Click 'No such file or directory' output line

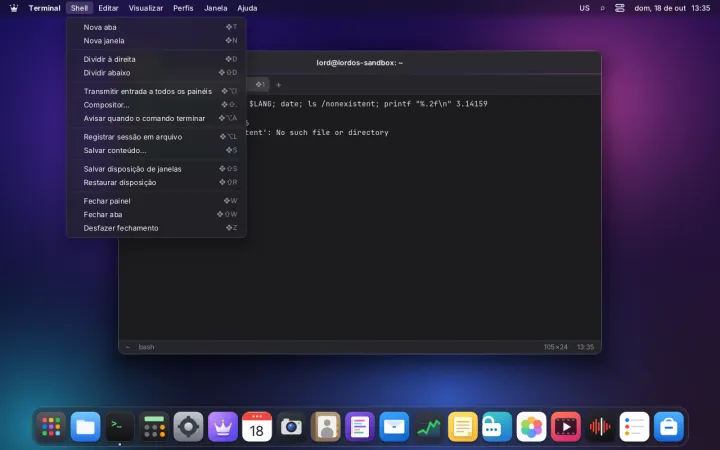[332, 132]
